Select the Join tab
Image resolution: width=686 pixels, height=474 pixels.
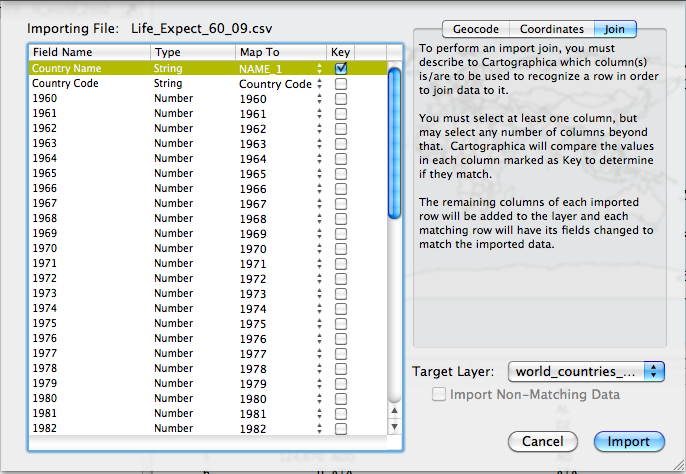[x=614, y=29]
